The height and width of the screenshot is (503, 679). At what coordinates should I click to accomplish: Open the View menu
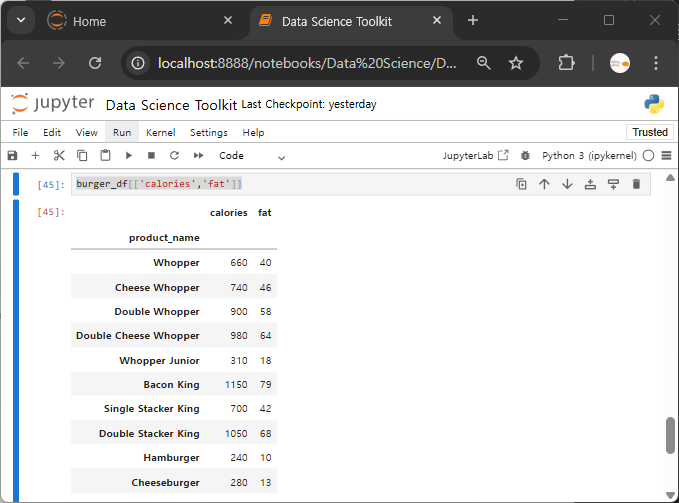coord(87,132)
